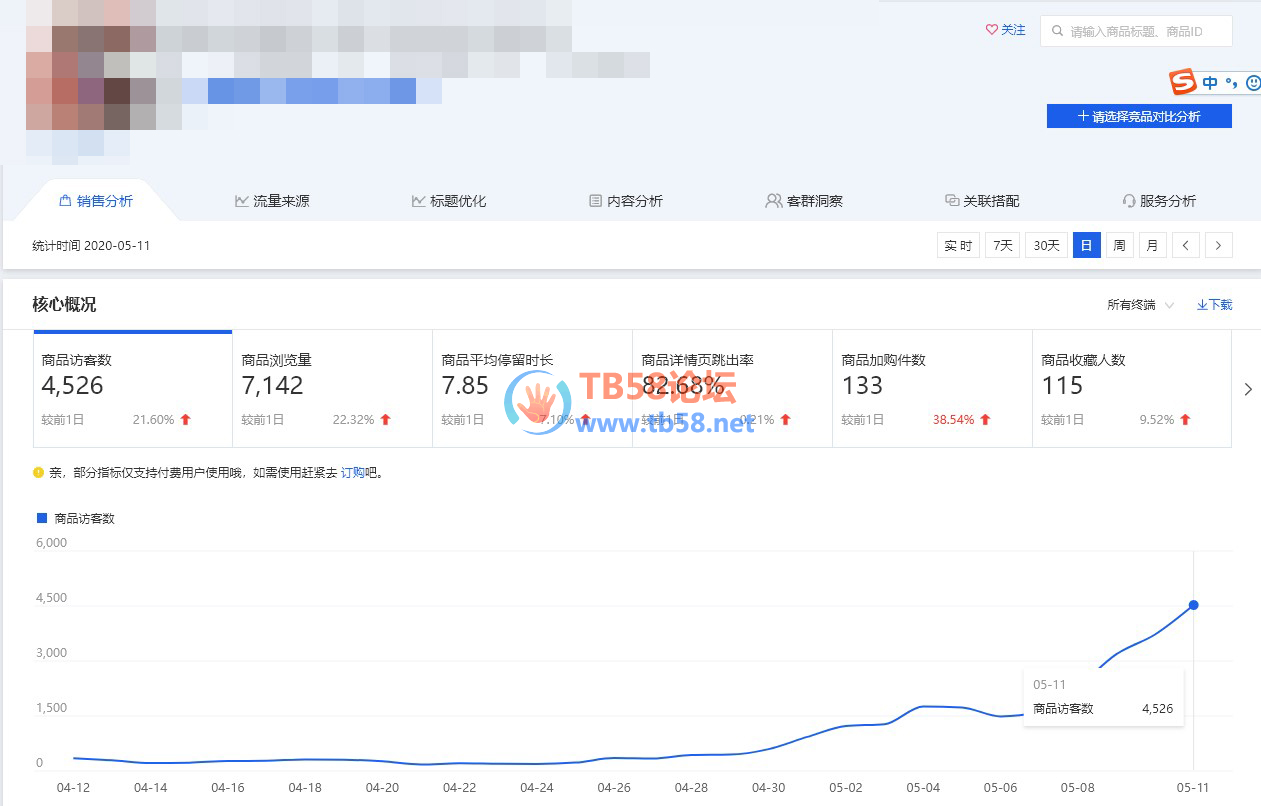Click the 请选择竞品对比分析 button
The height and width of the screenshot is (806, 1261).
[1139, 116]
